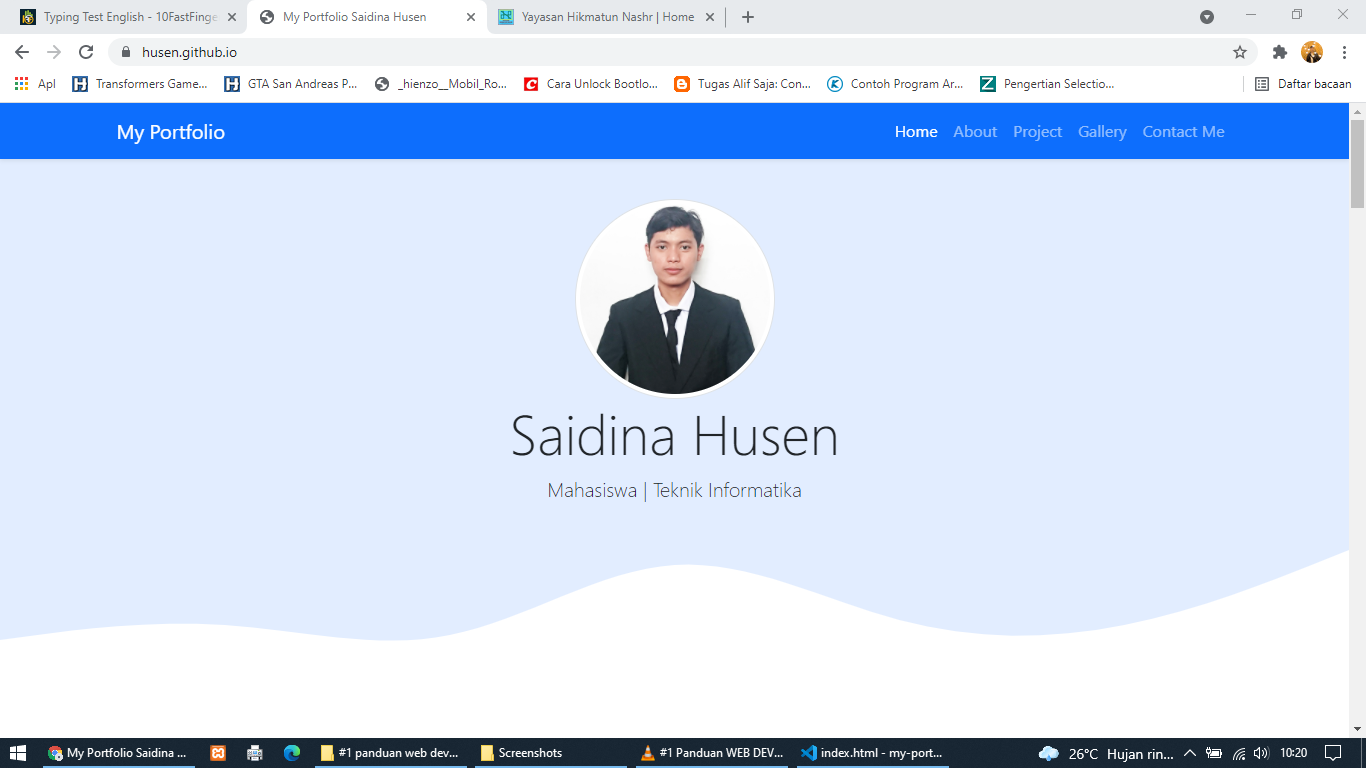Expand the system tray hidden icons chevron
This screenshot has width=1366, height=768.
tap(1190, 753)
